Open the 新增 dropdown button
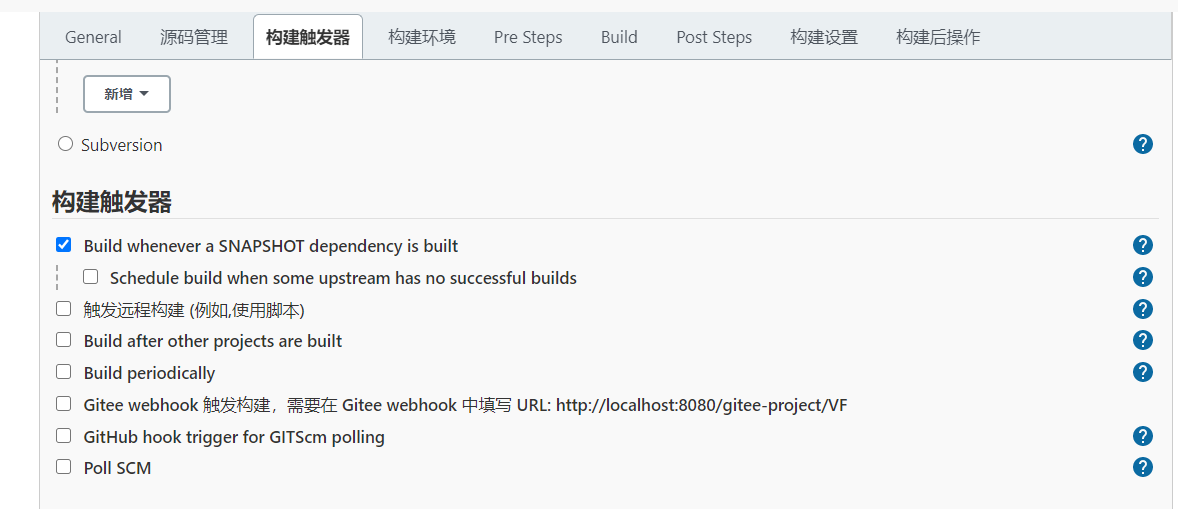The width and height of the screenshot is (1178, 509). pos(127,94)
